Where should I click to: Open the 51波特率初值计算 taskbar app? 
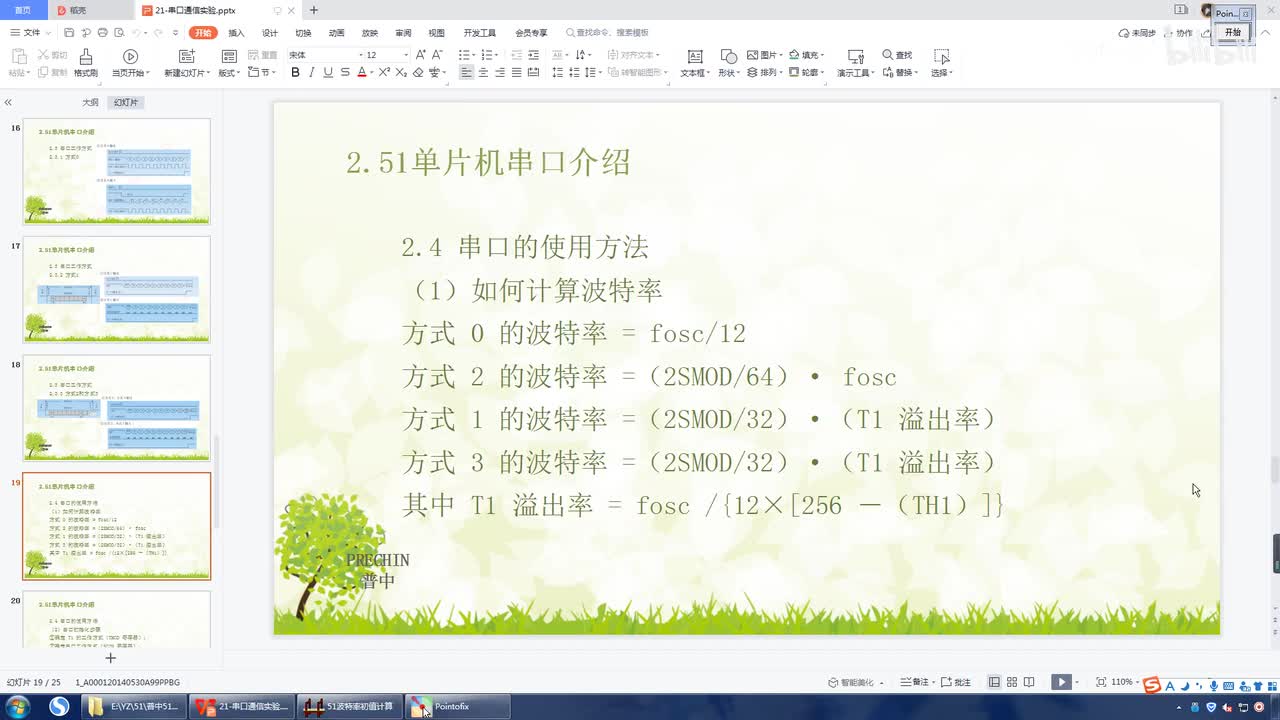tap(350, 707)
